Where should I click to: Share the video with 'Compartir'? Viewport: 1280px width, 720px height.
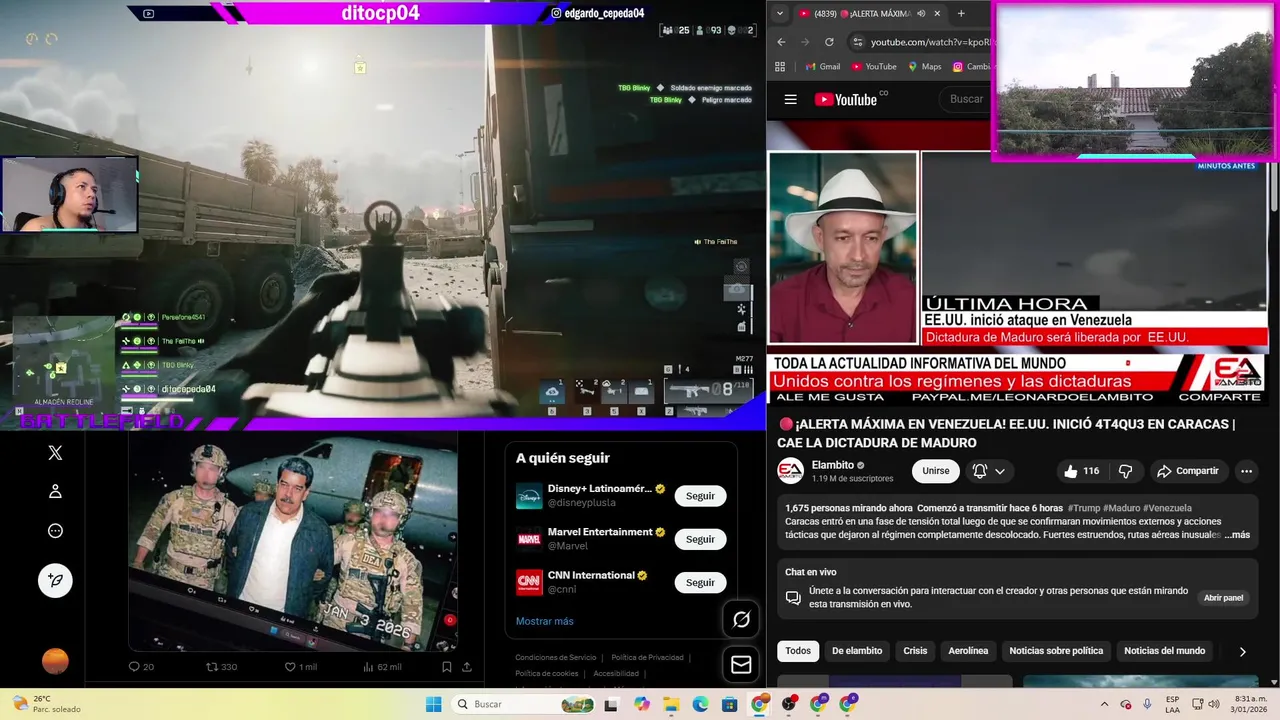pyautogui.click(x=1187, y=471)
